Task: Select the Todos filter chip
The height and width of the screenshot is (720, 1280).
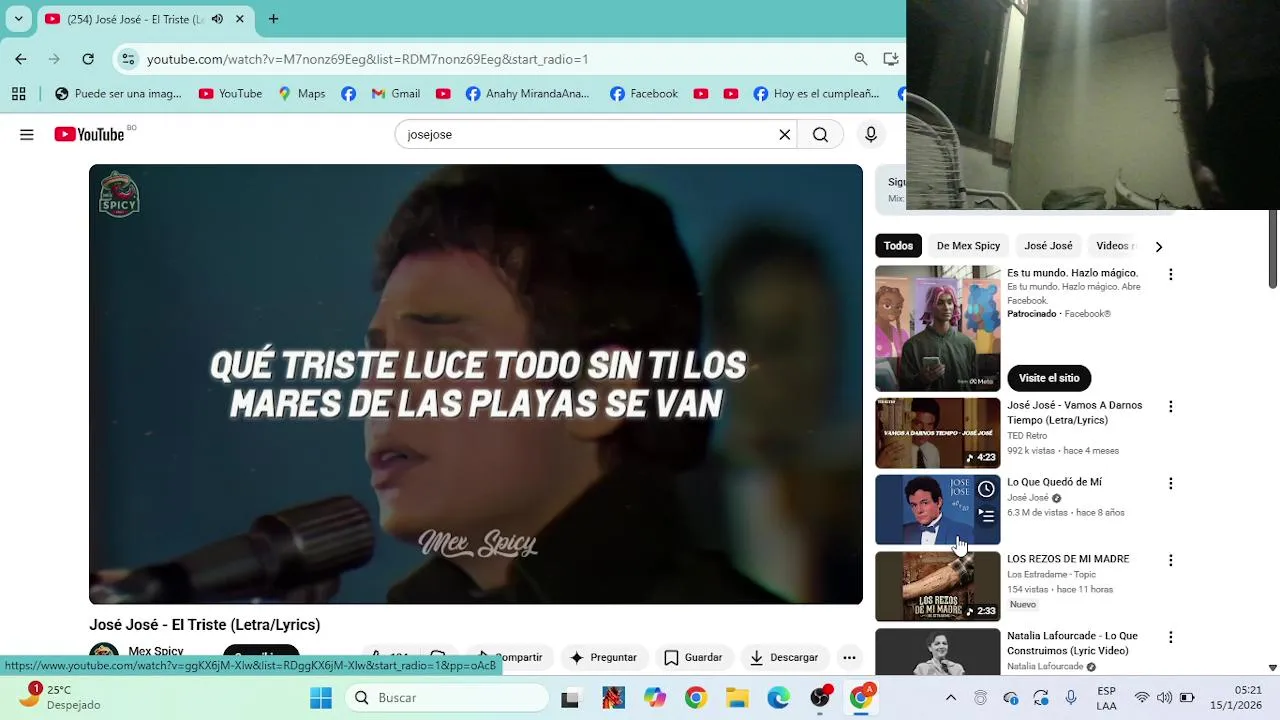Action: point(898,246)
